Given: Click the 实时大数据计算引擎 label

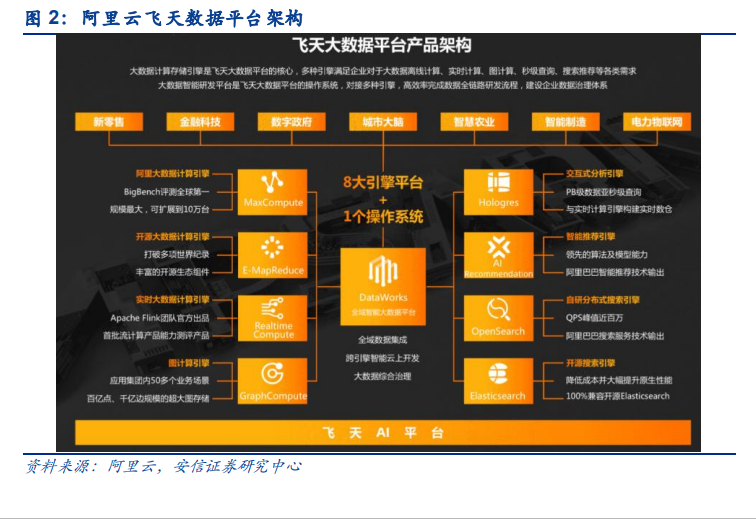Looking at the screenshot, I should coord(173,300).
